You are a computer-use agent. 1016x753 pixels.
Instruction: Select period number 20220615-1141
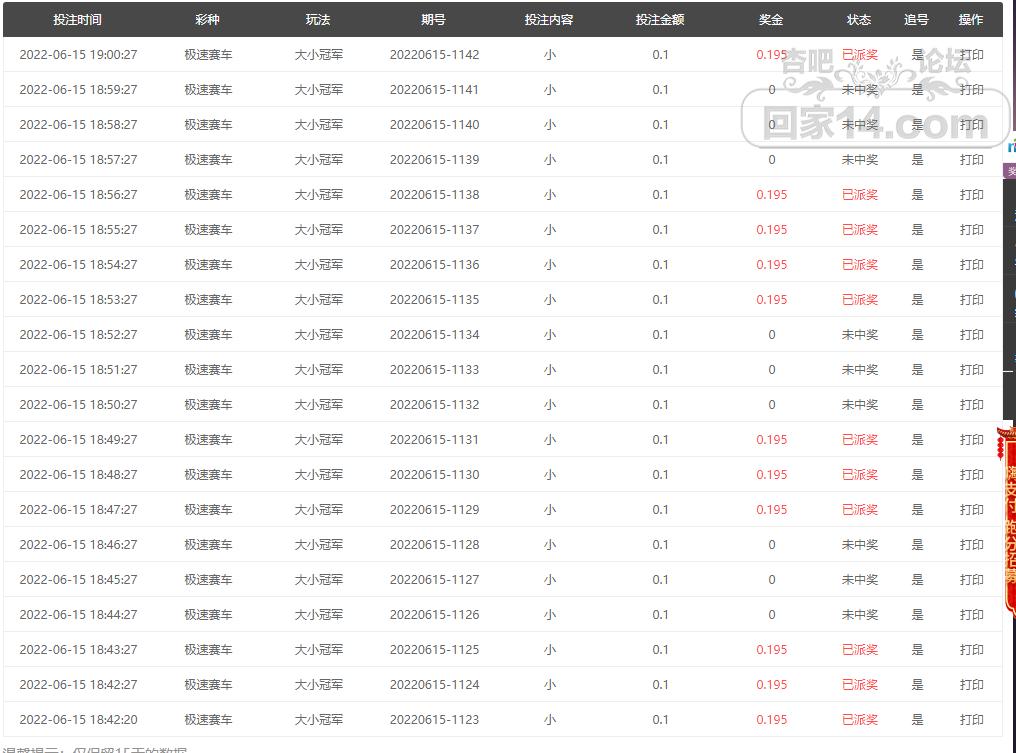pyautogui.click(x=435, y=89)
